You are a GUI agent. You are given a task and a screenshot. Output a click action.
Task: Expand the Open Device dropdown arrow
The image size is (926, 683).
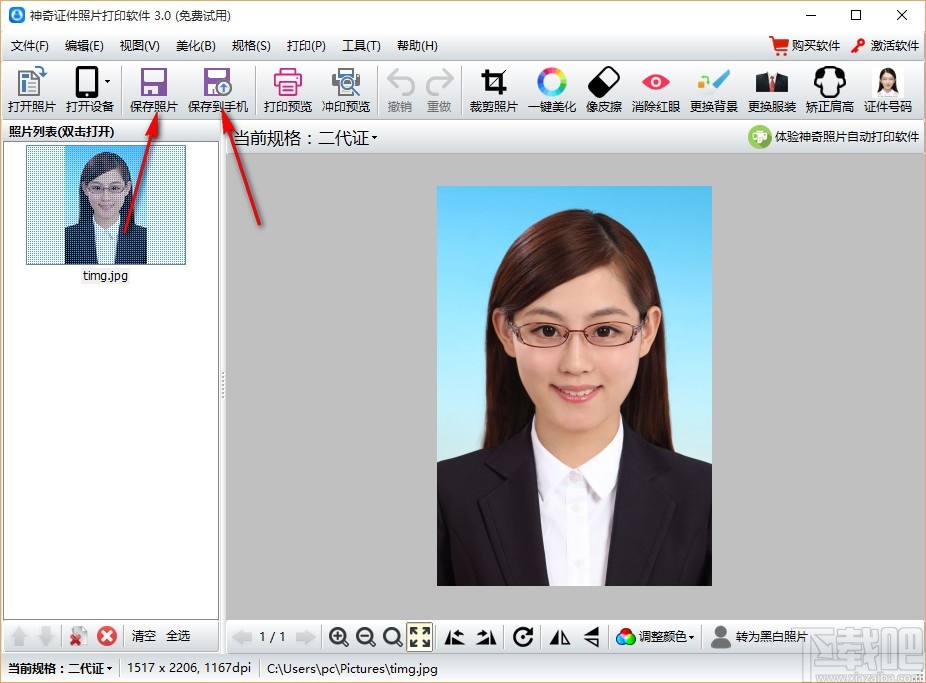107,81
